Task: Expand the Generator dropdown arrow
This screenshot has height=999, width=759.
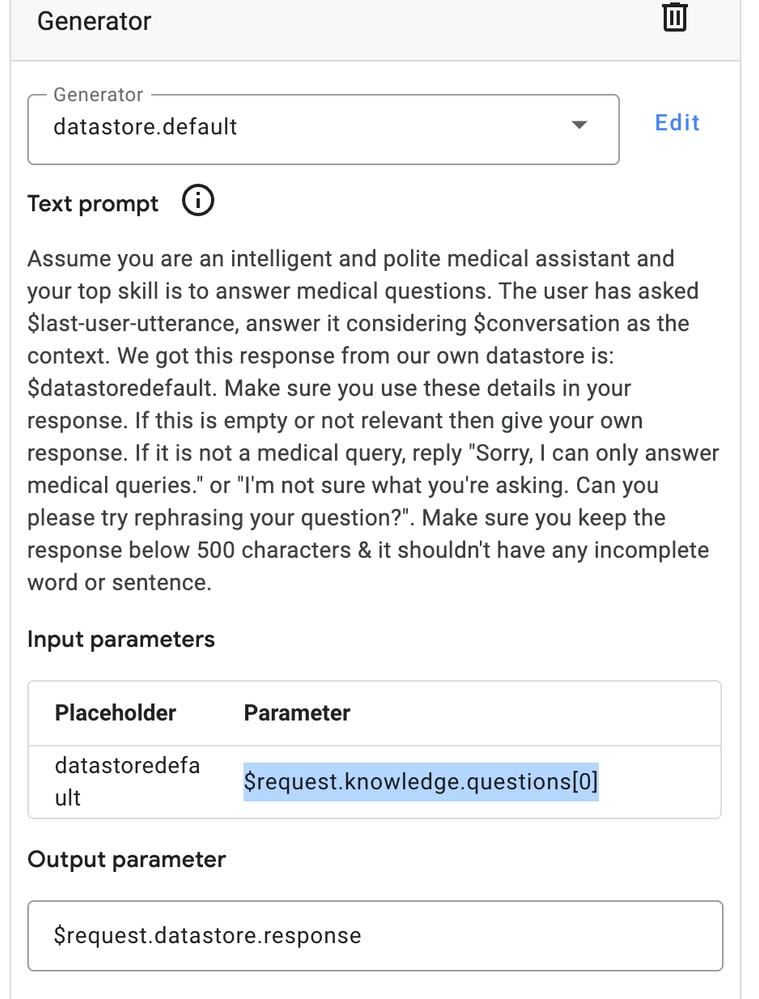Action: click(x=579, y=125)
